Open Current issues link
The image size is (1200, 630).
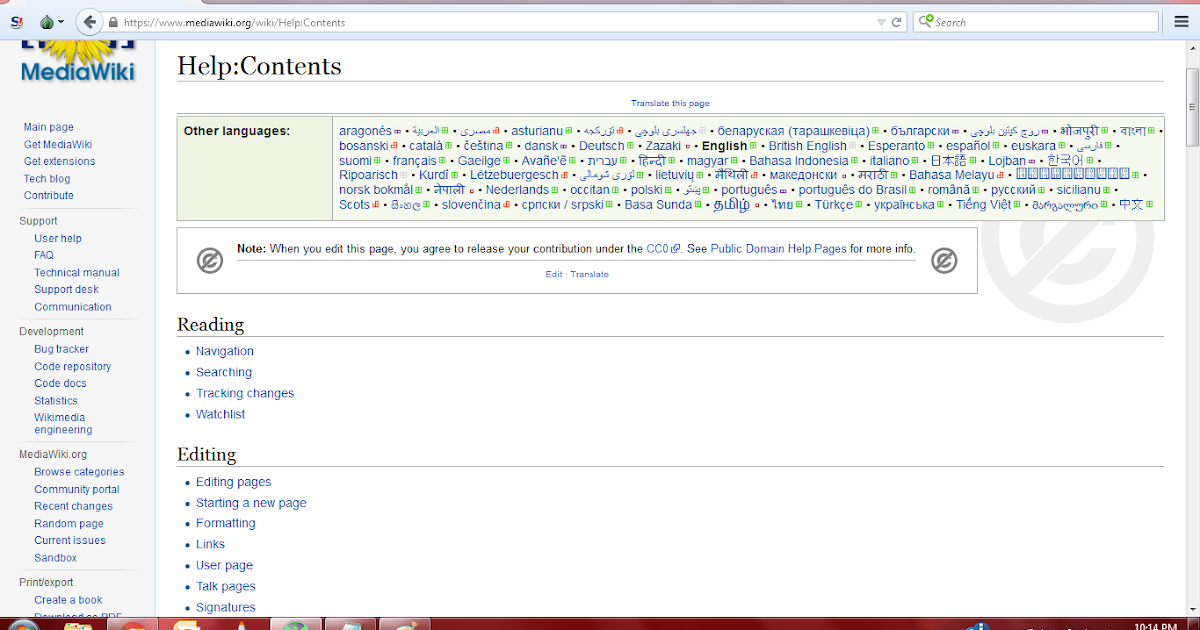pos(70,540)
